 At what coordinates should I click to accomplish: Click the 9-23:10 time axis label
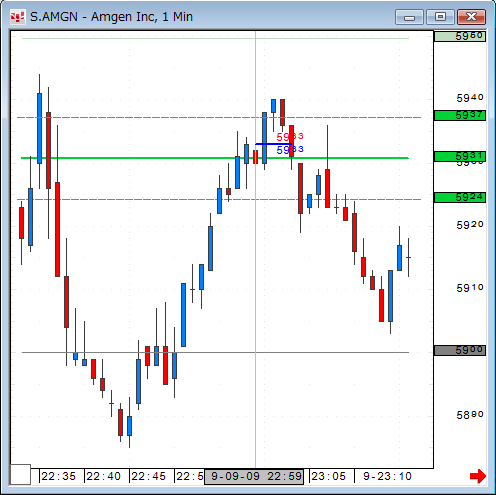pyautogui.click(x=387, y=476)
